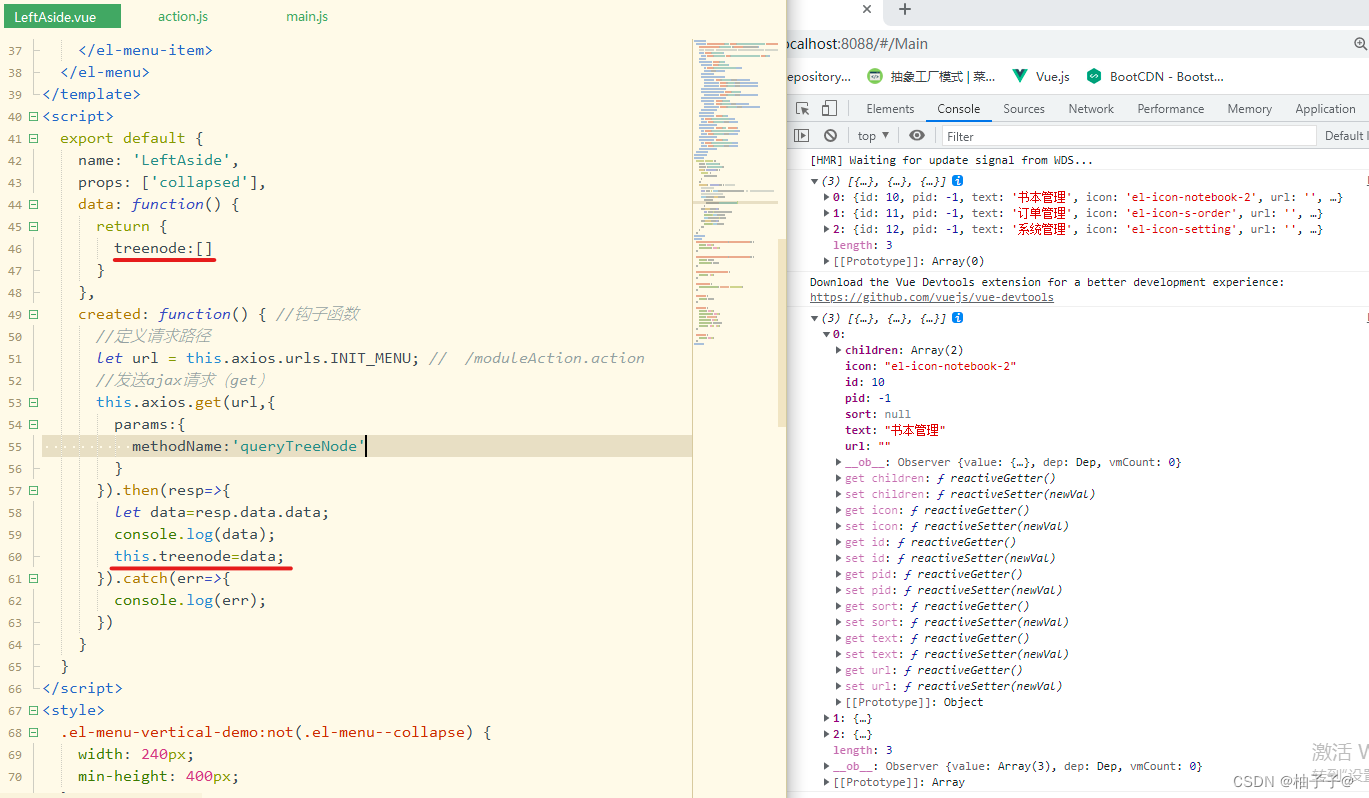Fold export default block at line 41
This screenshot has width=1369, height=798.
point(33,138)
